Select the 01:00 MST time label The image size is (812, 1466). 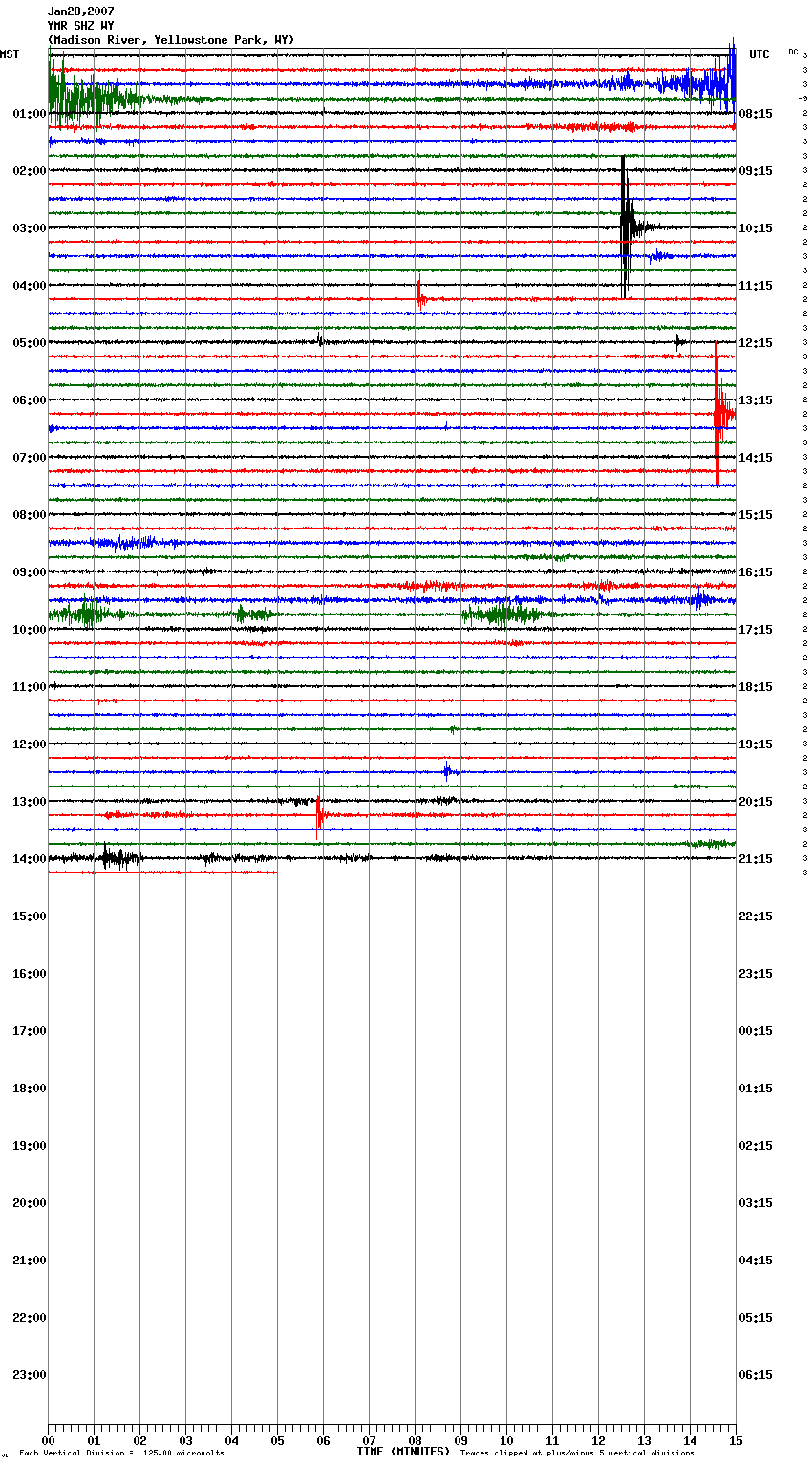pos(30,114)
